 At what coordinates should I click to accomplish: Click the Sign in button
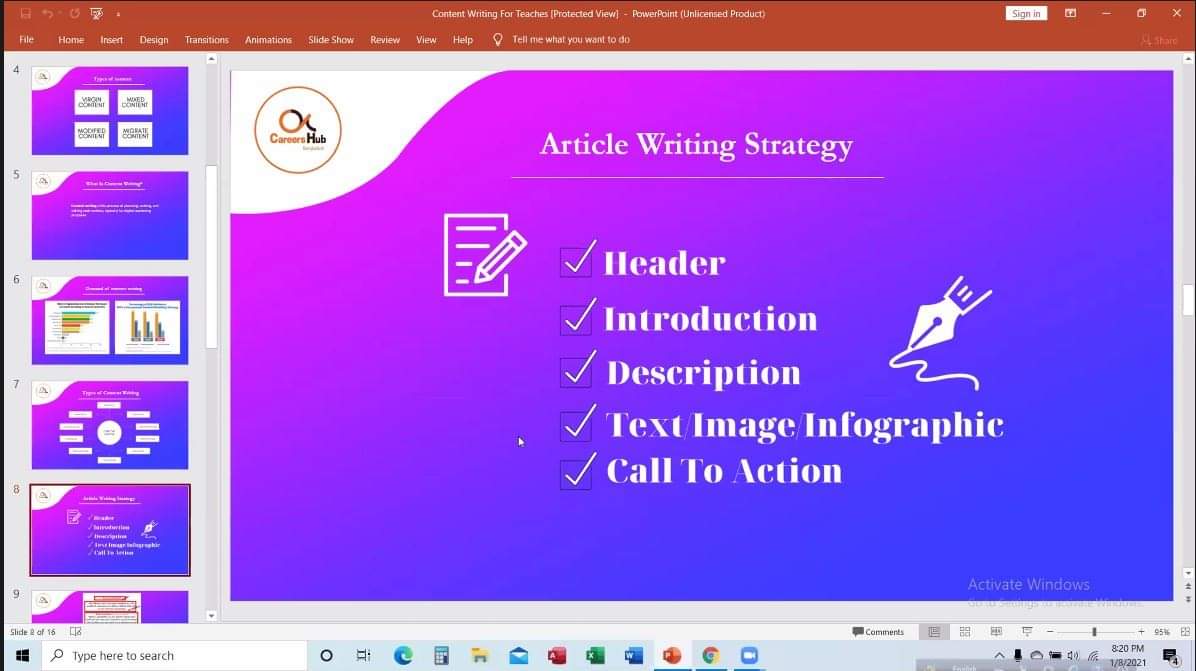(x=1026, y=14)
